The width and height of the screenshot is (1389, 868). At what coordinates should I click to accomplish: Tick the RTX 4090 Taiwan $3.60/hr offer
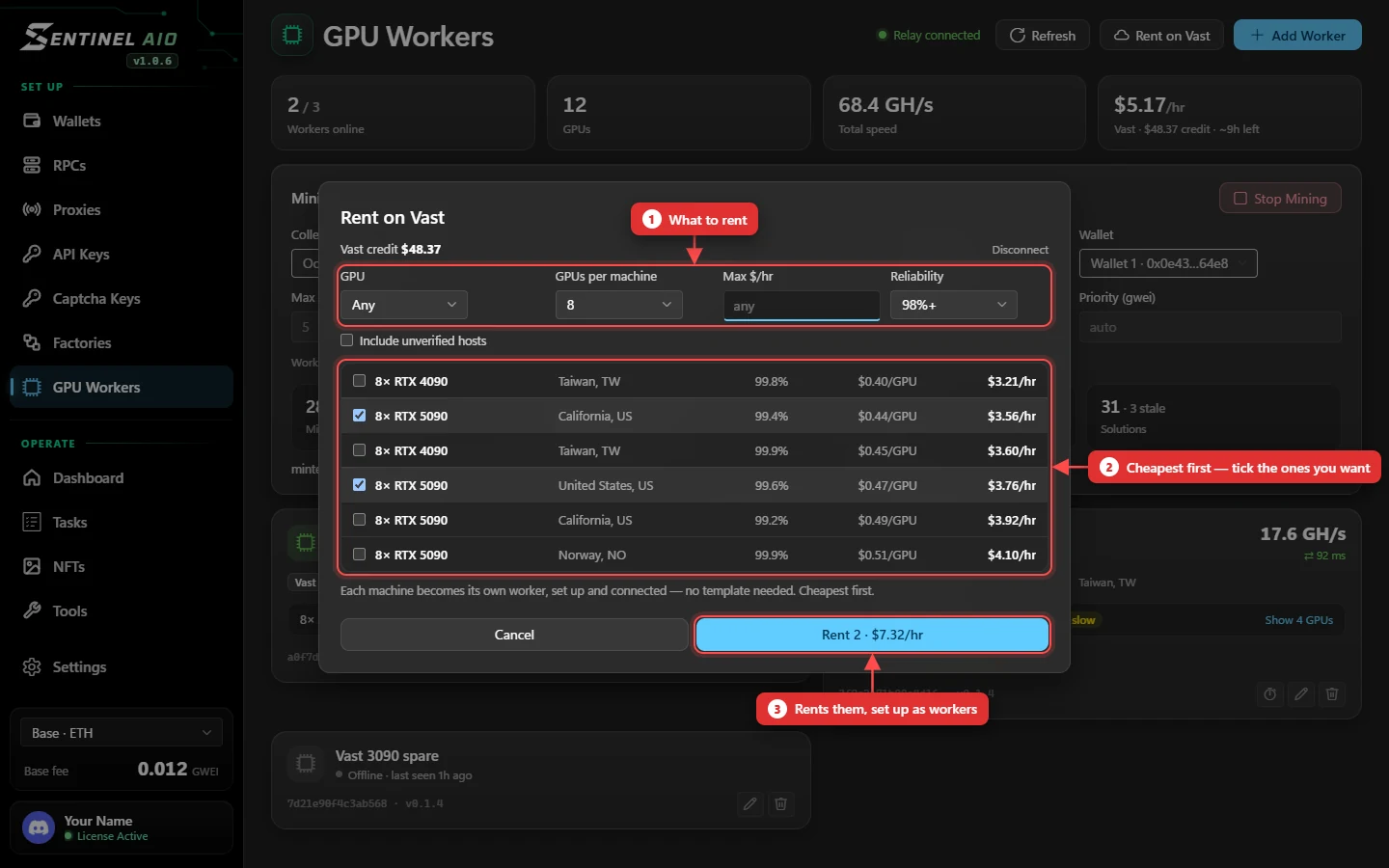[x=360, y=450]
